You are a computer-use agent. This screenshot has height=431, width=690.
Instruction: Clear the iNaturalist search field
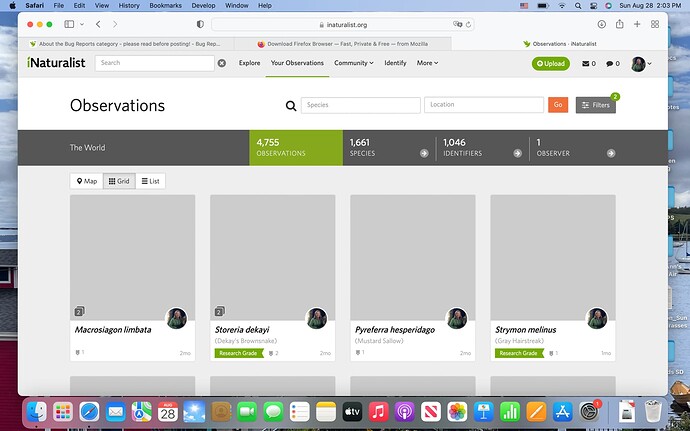coord(222,63)
